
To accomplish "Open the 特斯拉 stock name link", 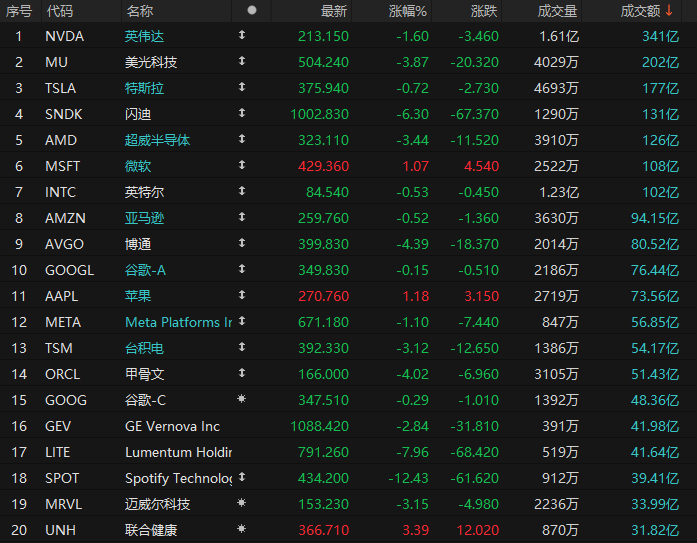I will click(x=144, y=88).
